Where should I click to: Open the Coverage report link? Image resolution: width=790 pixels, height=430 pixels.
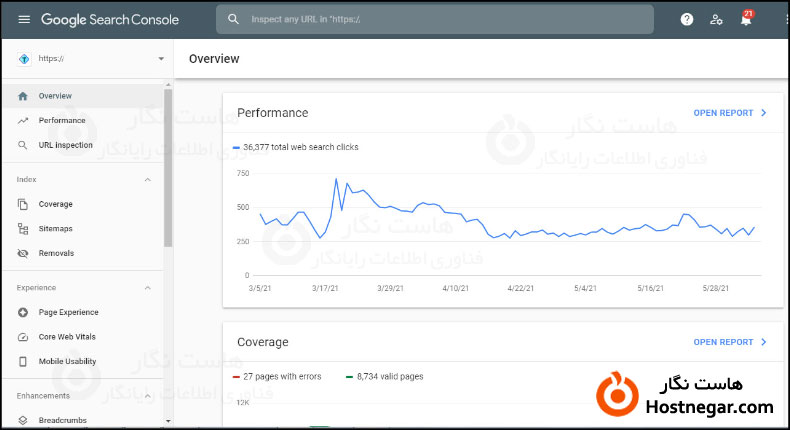tap(729, 342)
